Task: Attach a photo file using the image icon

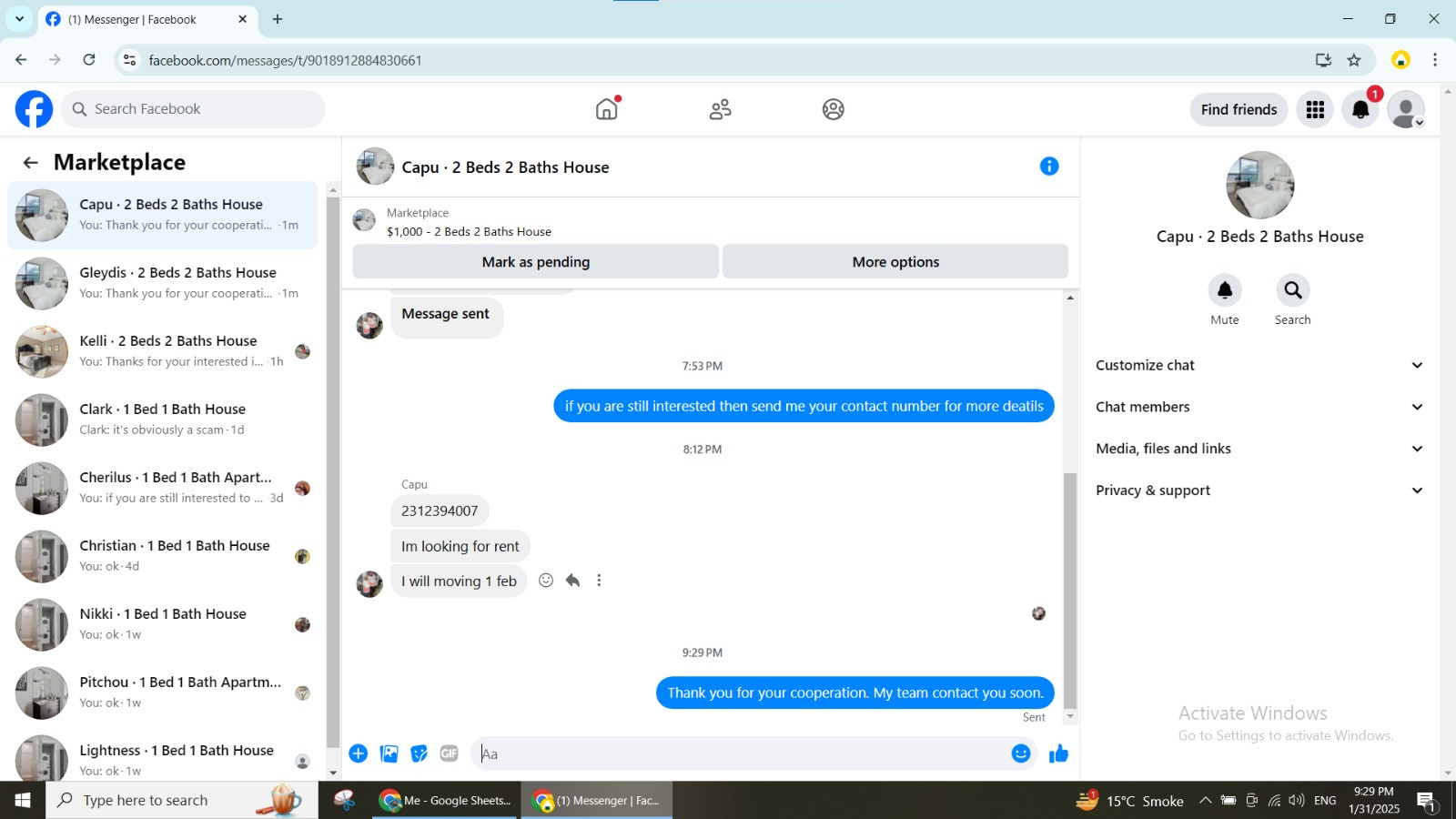Action: point(389,753)
